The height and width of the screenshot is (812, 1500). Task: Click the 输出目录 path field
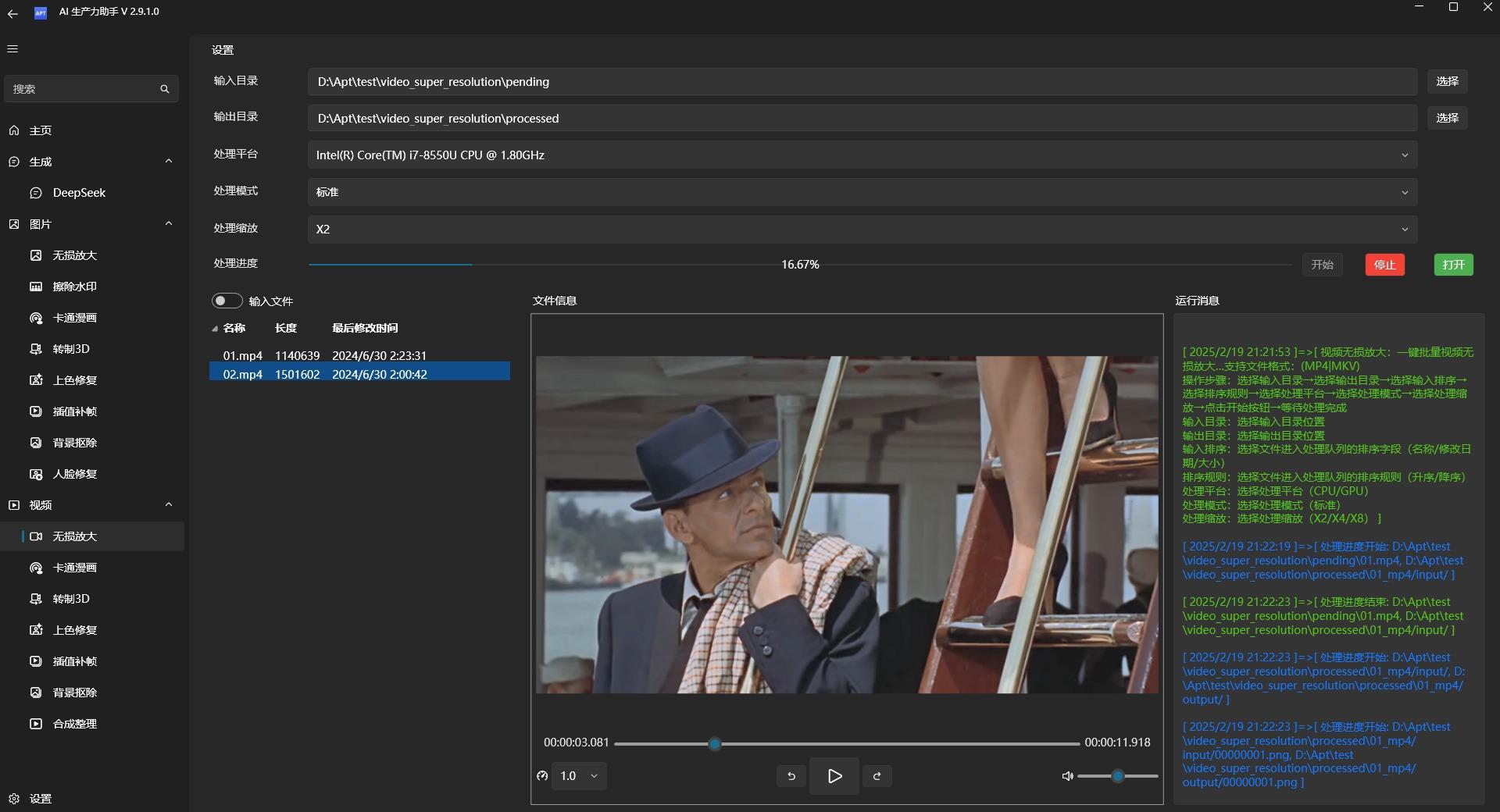tap(862, 118)
